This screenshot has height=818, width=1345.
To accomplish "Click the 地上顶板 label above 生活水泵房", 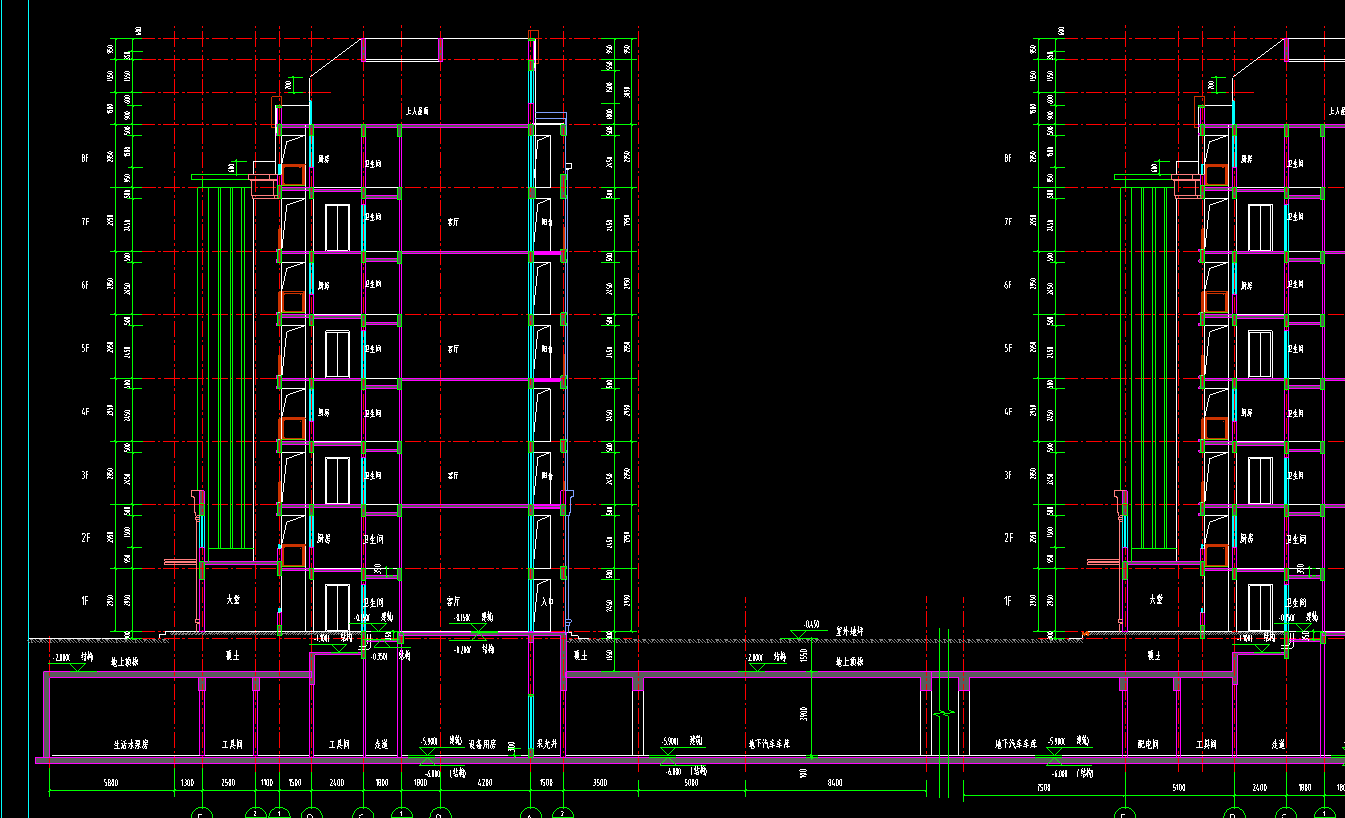I will [x=124, y=663].
